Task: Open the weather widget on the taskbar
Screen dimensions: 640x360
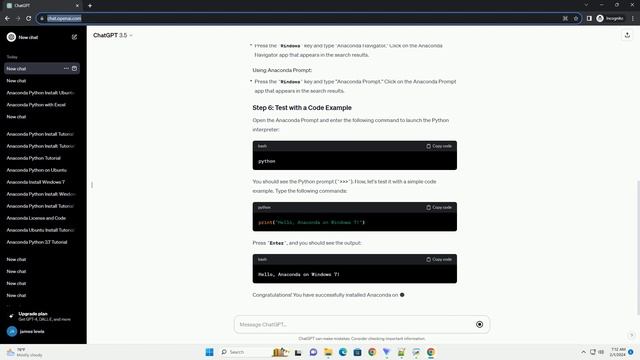Action: coord(24,352)
